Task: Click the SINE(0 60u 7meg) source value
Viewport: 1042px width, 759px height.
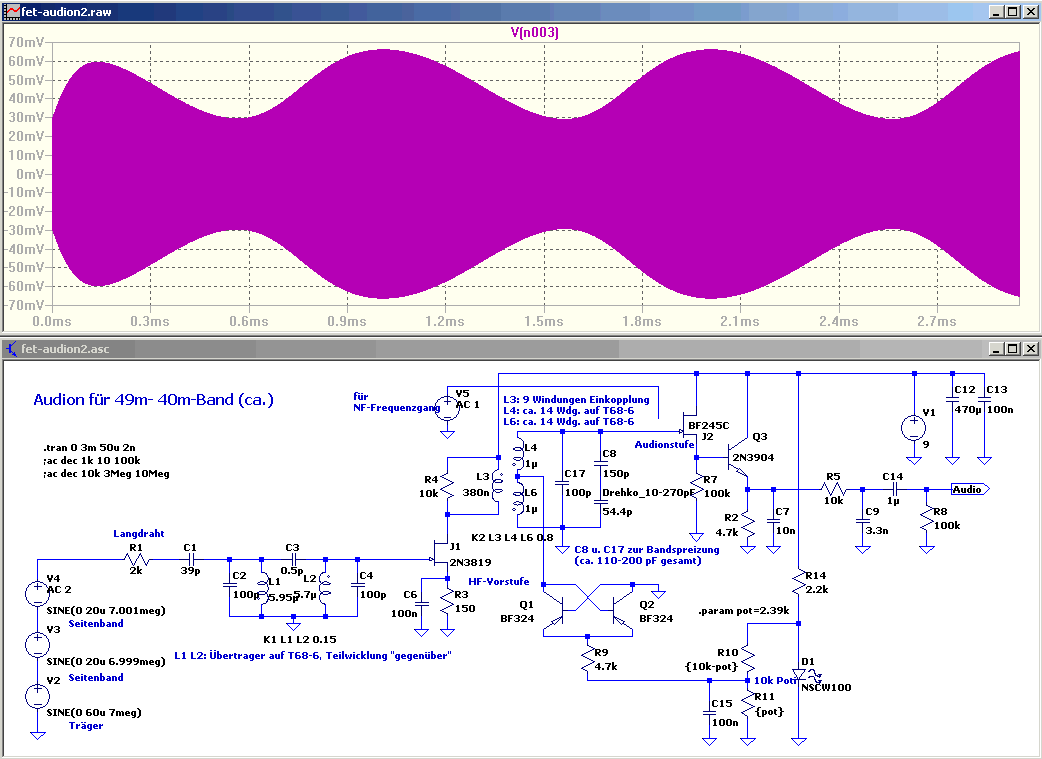Action: click(94, 712)
